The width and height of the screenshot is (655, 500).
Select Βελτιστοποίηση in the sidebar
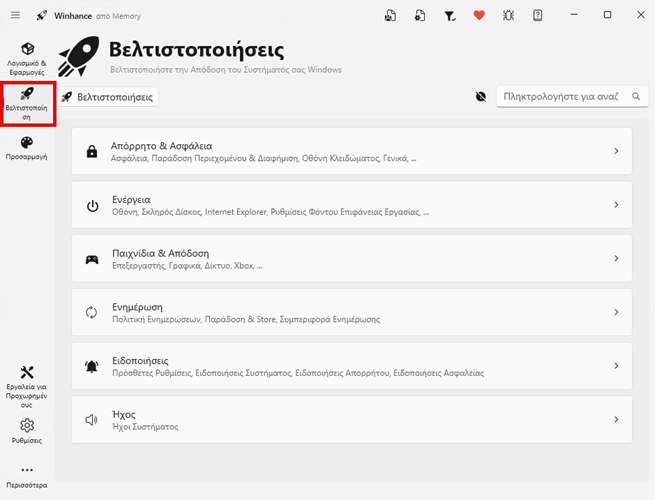tap(27, 102)
